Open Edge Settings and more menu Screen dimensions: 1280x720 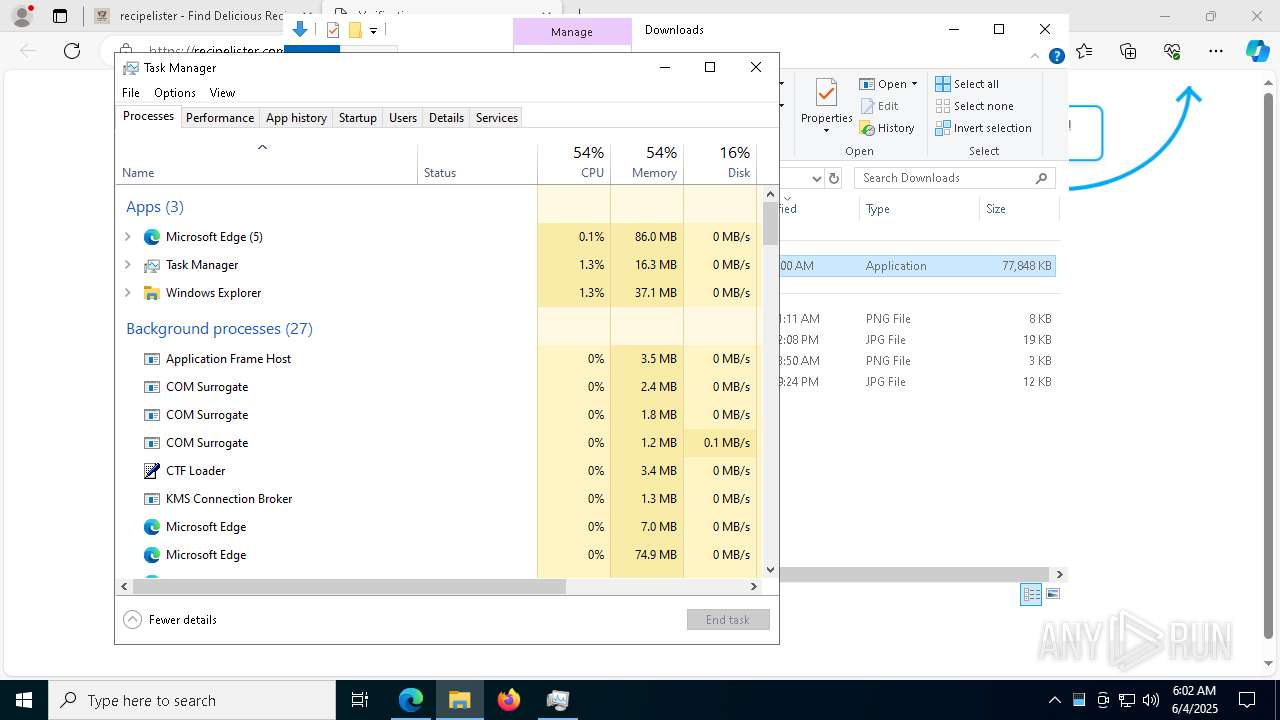coord(1215,51)
